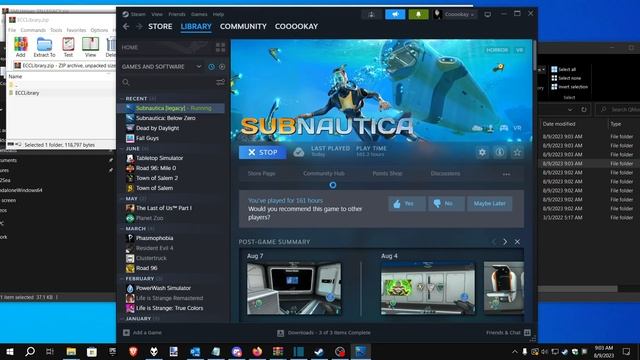Image resolution: width=640 pixels, height=360 pixels.
Task: Open Steam announcements megaphone icon
Action: pos(395,14)
